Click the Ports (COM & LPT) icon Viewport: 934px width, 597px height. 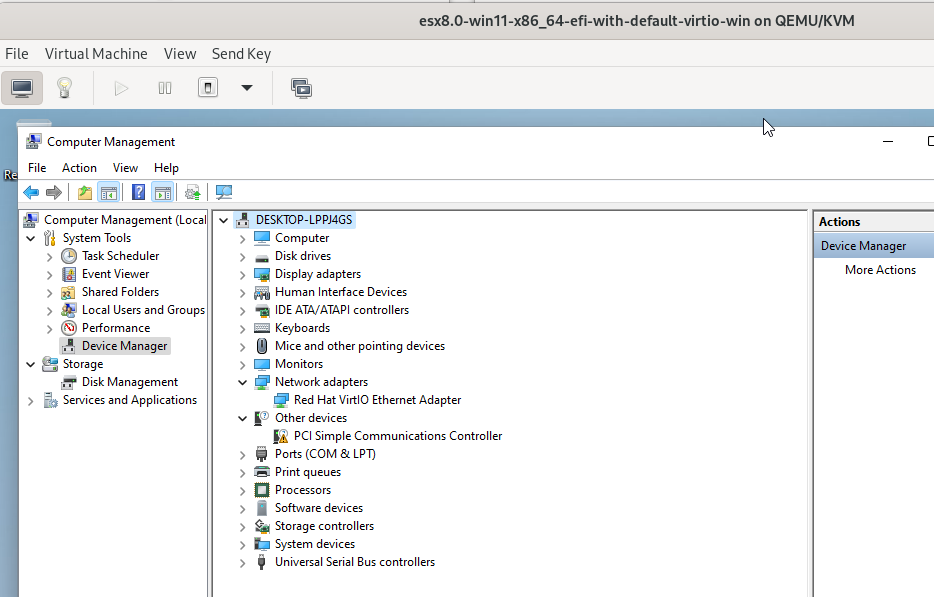(x=261, y=454)
